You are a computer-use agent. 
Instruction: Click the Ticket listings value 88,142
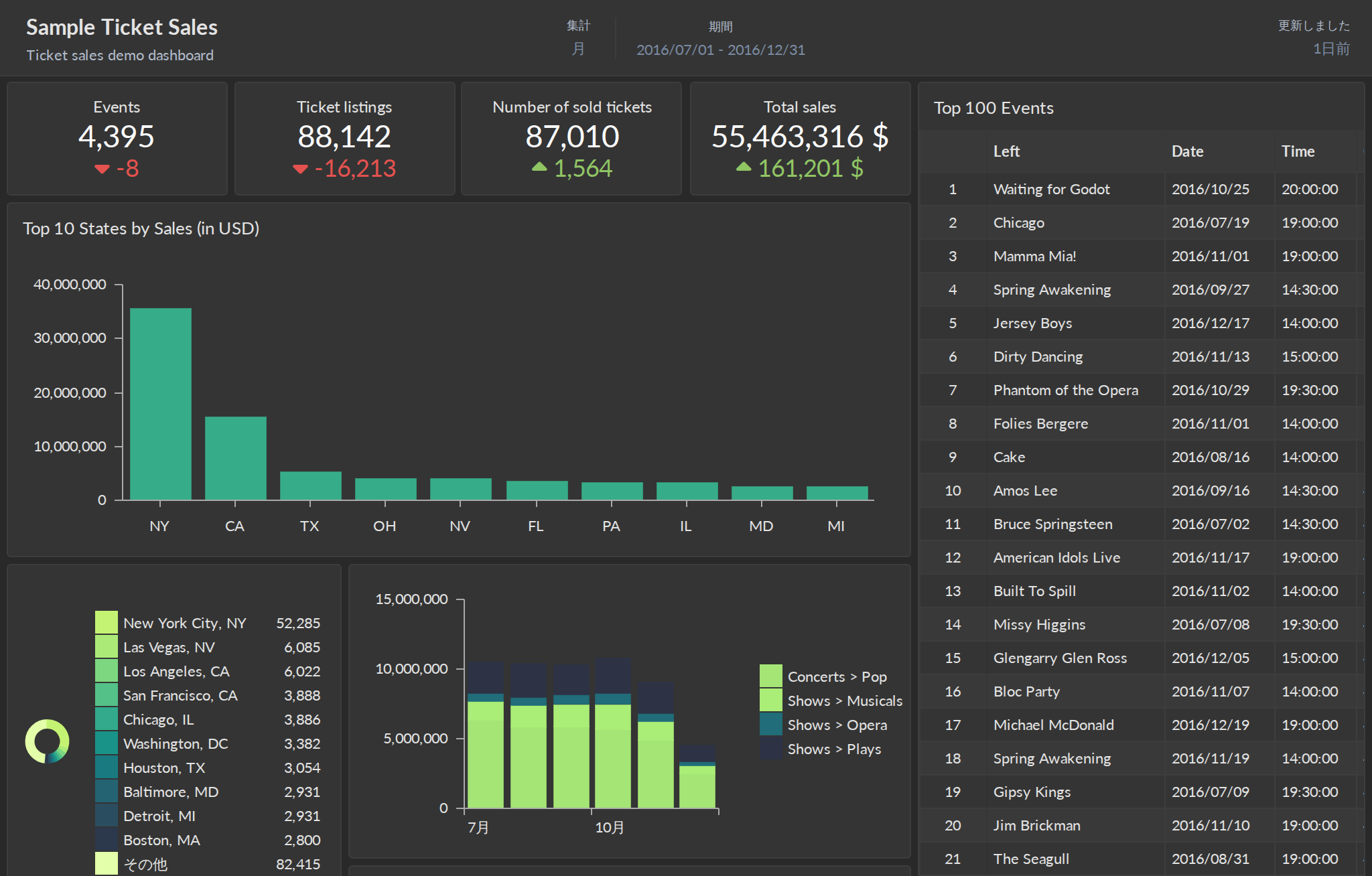[x=344, y=137]
